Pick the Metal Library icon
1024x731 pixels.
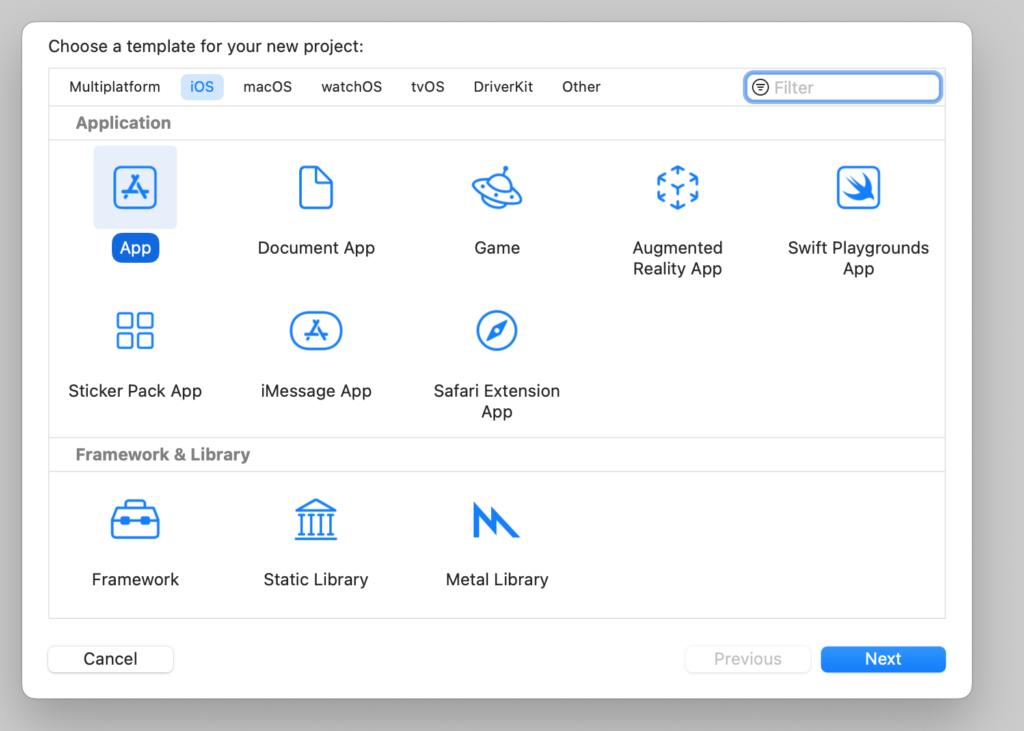(496, 520)
